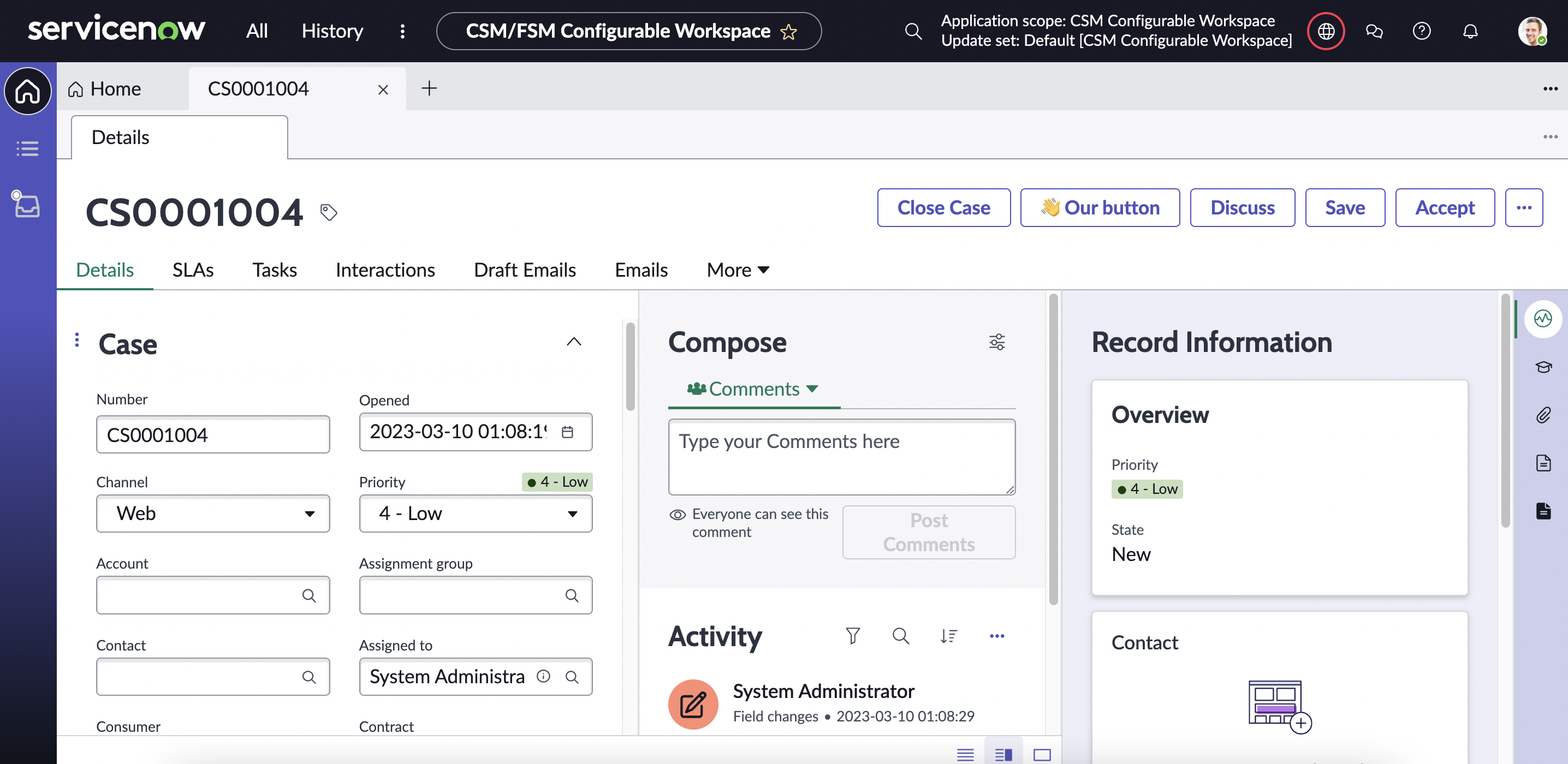Switch to the SLAs tab
The image size is (1568, 764).
(x=193, y=270)
